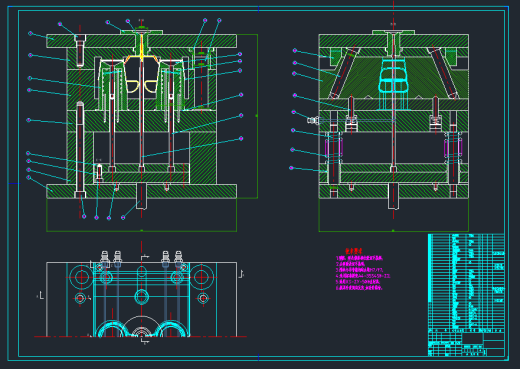
Task: Click the cyan parts list table
Action: [466, 281]
